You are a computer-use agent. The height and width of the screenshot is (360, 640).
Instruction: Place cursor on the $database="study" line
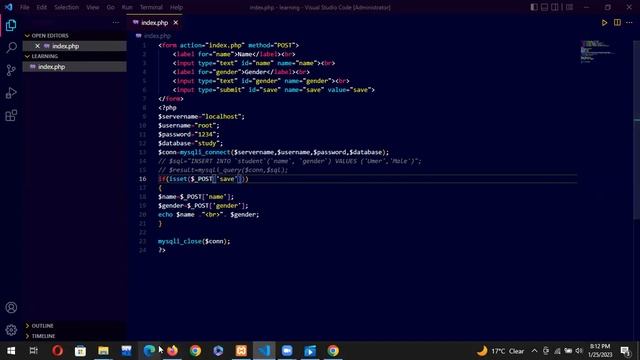[x=191, y=143]
